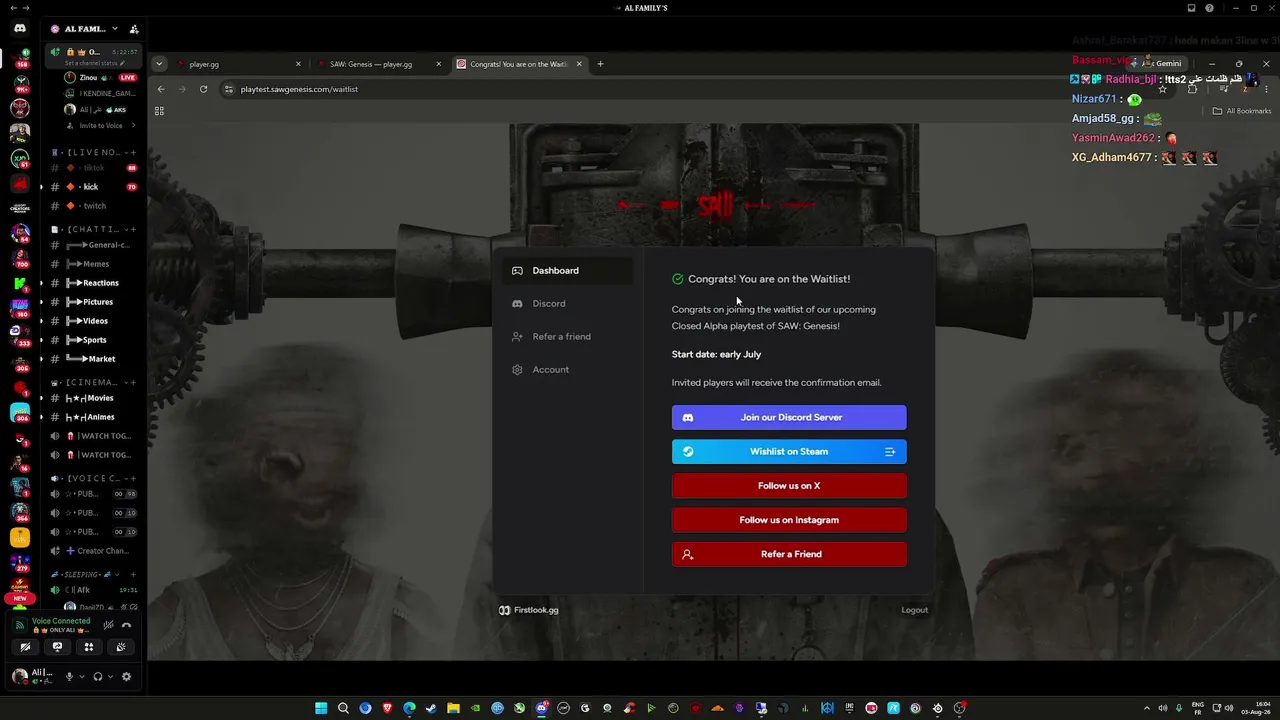1280x720 pixels.
Task: Collapse the LIVE NO... channel category
Action: click(90, 152)
